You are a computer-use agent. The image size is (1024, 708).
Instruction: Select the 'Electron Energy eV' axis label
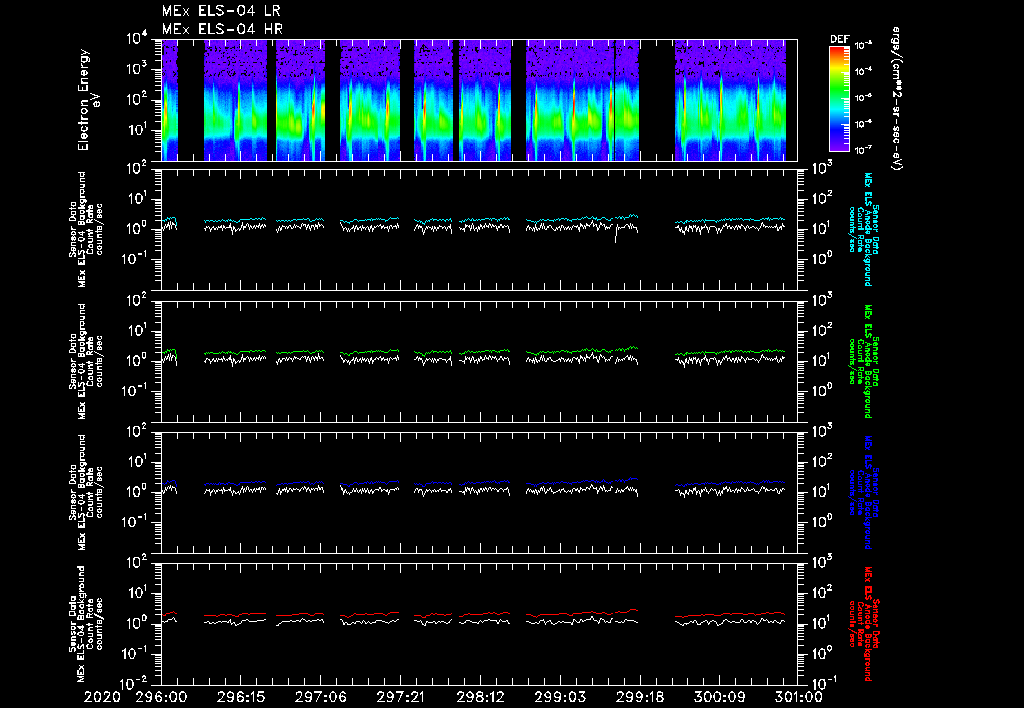[x=88, y=99]
